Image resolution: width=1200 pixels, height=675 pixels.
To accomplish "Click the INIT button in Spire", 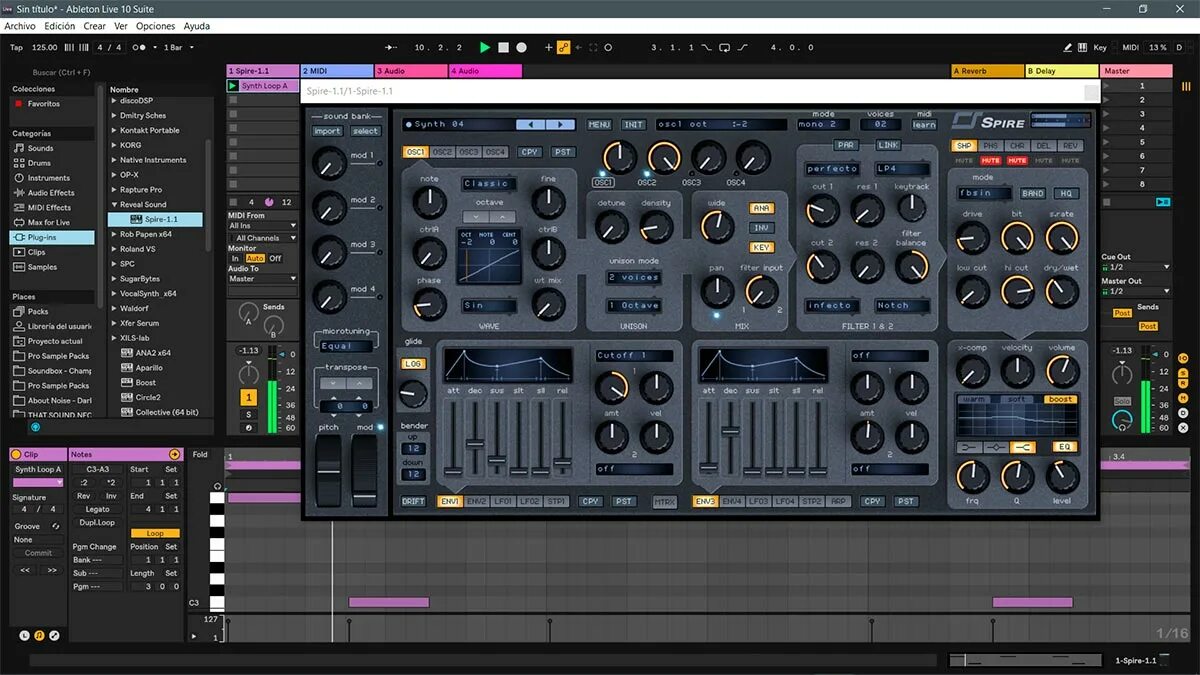I will [634, 125].
